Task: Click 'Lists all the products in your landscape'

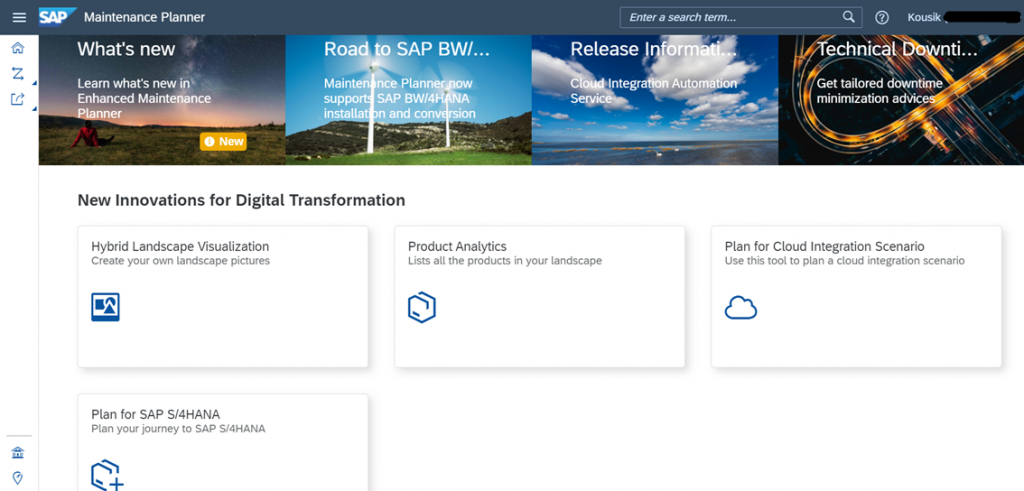Action: (x=505, y=261)
